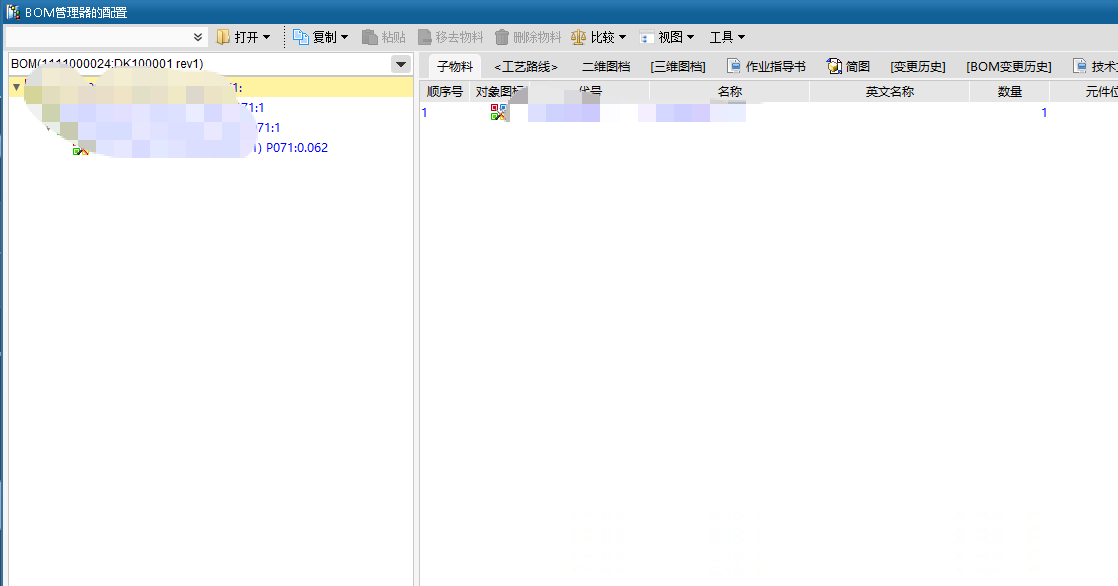Switch to the 子物料 tab
The width and height of the screenshot is (1118, 586).
click(455, 66)
